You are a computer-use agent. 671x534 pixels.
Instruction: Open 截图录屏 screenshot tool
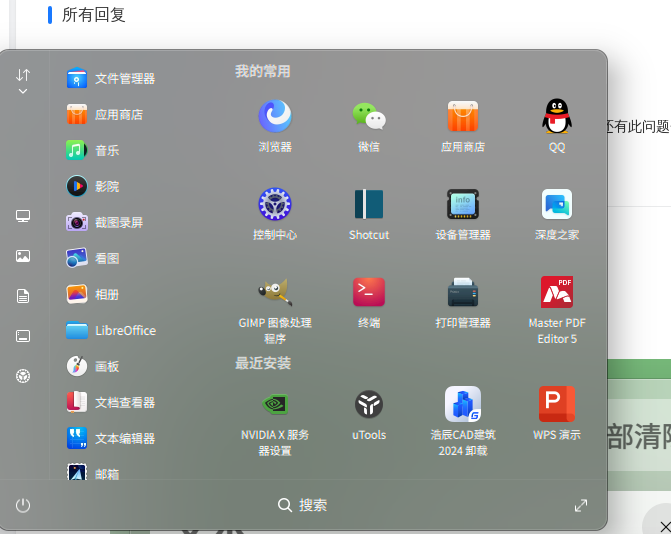point(105,222)
